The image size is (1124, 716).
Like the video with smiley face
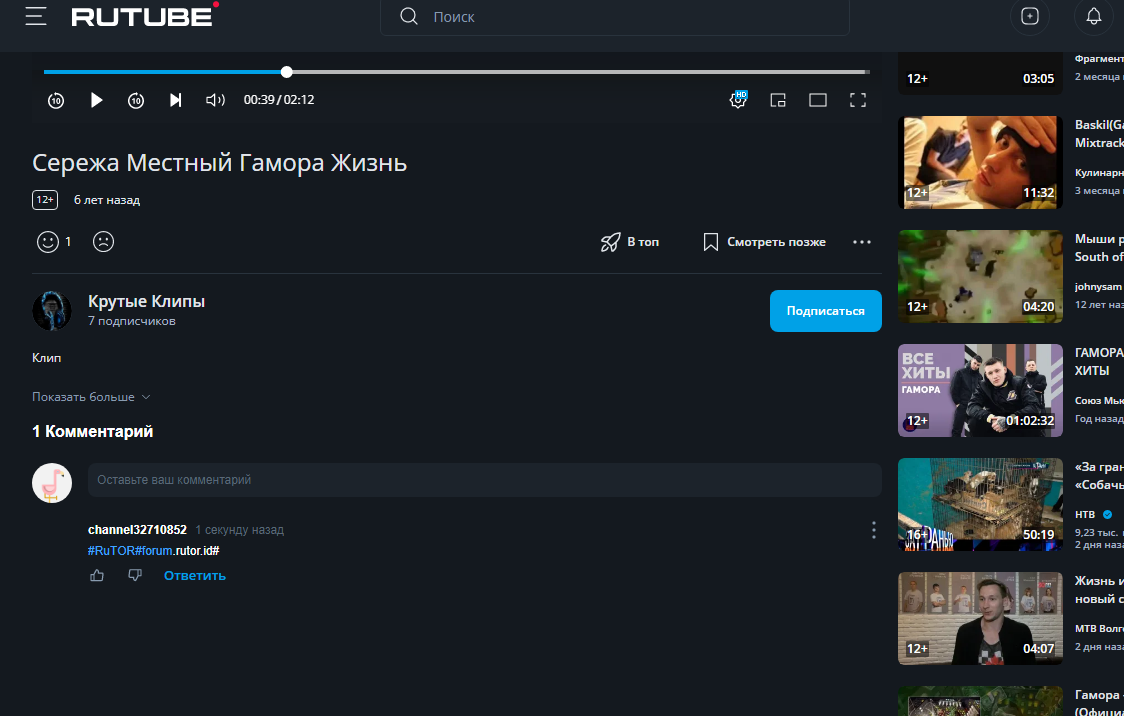point(48,242)
